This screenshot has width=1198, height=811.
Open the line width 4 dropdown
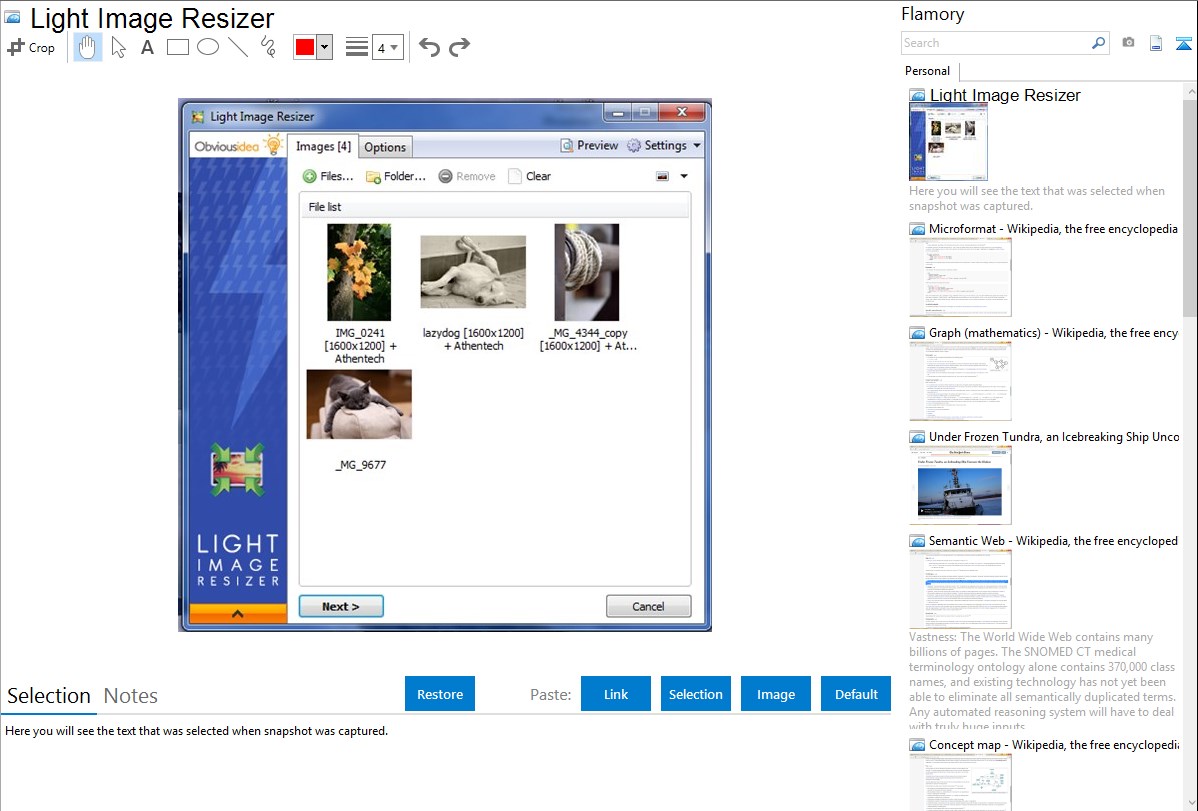pyautogui.click(x=387, y=47)
